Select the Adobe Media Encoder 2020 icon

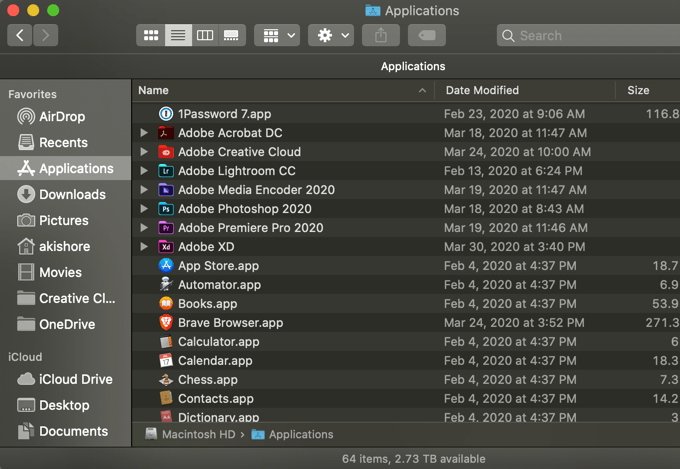pyautogui.click(x=166, y=190)
